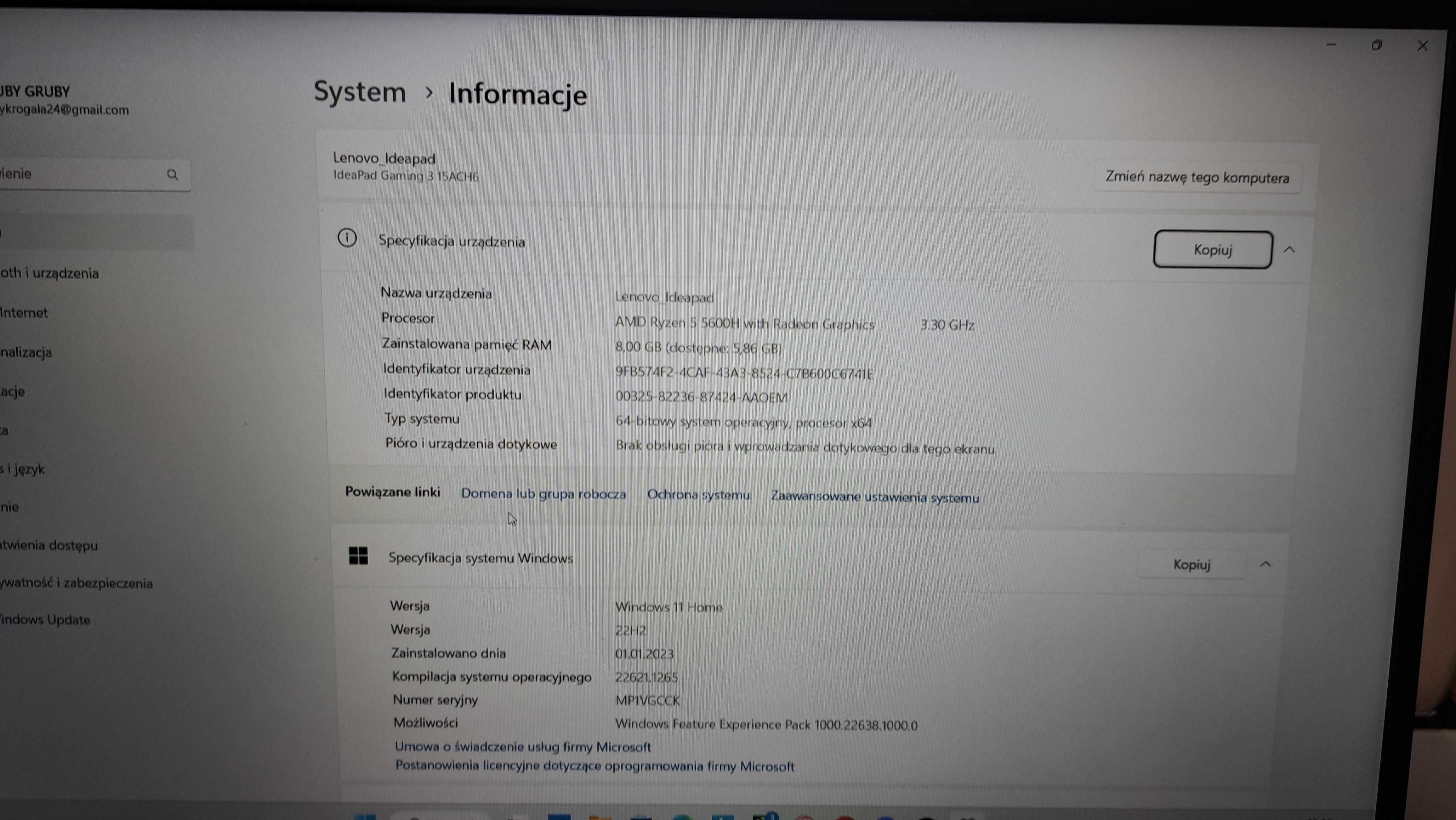Click the search magnifier icon in settings sidebar
The height and width of the screenshot is (820, 1456).
coord(172,175)
